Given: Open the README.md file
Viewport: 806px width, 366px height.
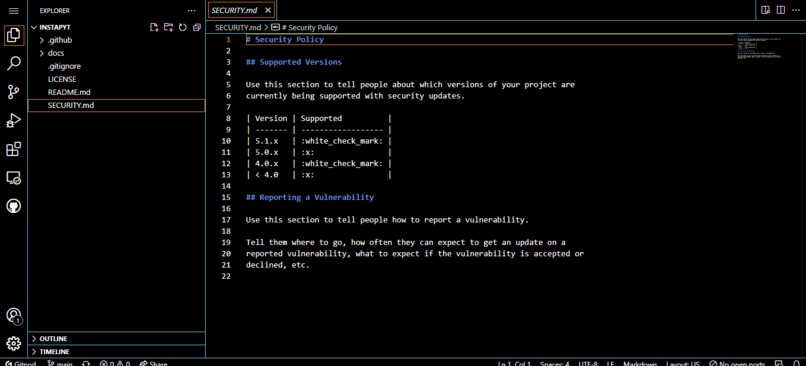Looking at the screenshot, I should (116, 92).
